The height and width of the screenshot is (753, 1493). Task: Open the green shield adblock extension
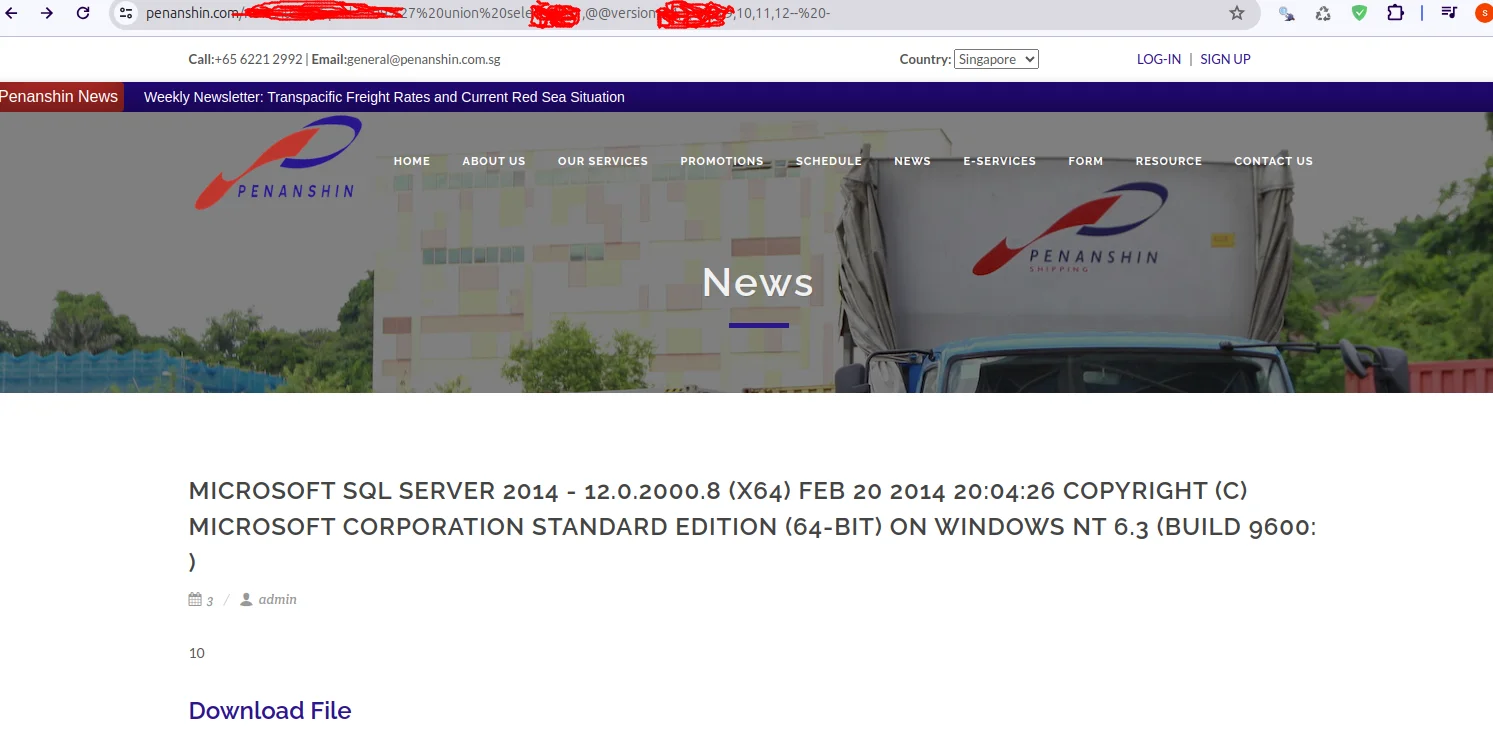[x=1359, y=13]
